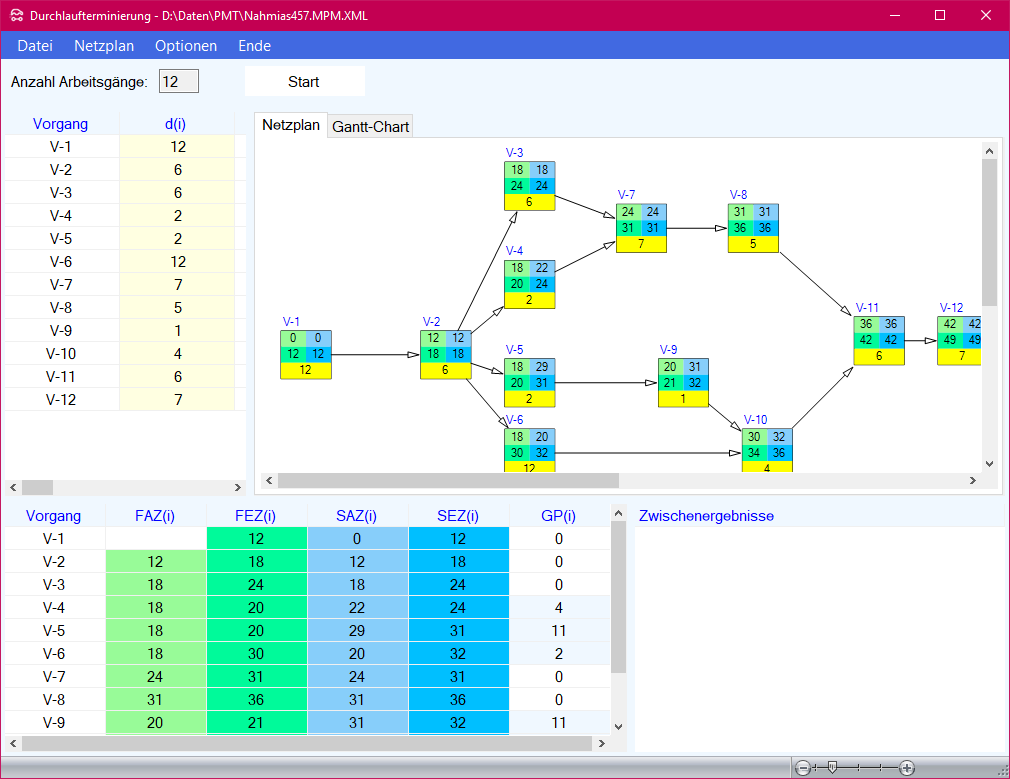
Task: Select the Netzplan tab above the diagram
Action: tap(291, 125)
